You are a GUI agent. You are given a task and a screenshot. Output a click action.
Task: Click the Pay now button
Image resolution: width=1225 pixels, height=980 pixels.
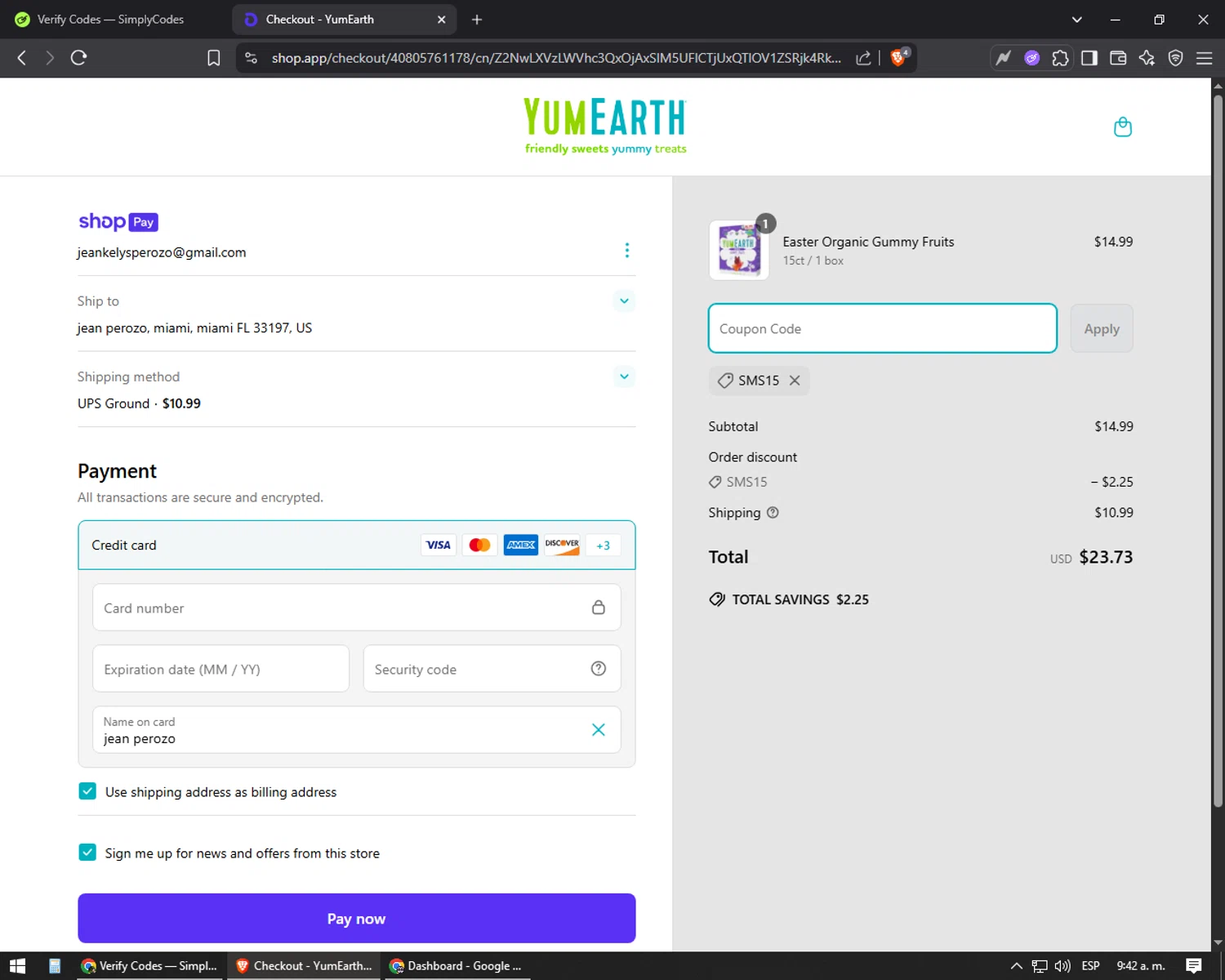(x=356, y=918)
